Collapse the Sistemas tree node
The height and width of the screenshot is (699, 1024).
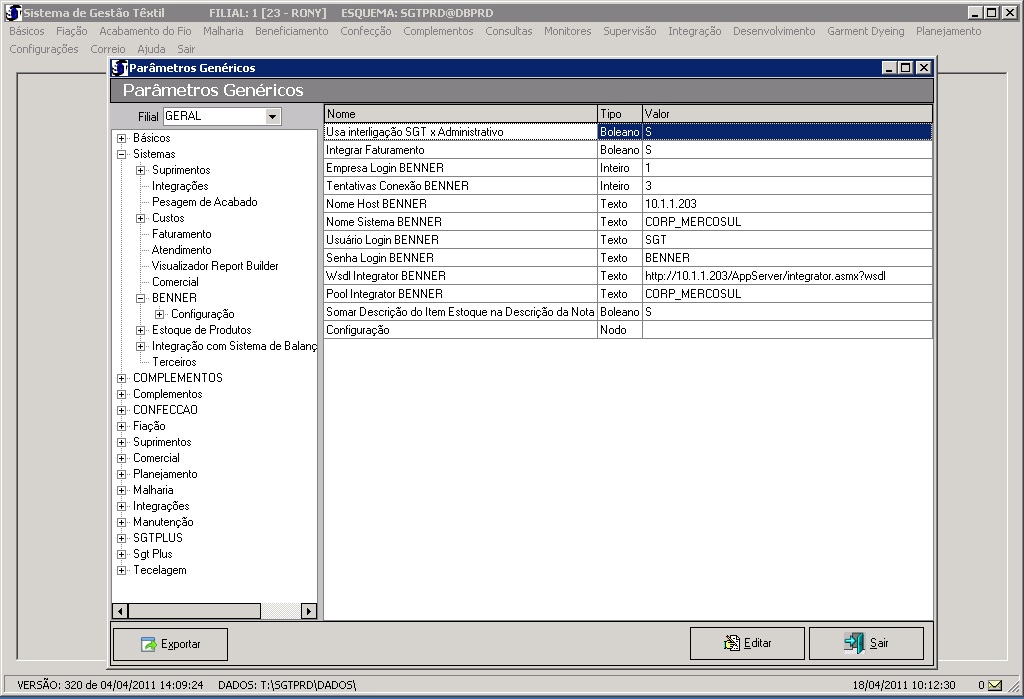click(122, 154)
